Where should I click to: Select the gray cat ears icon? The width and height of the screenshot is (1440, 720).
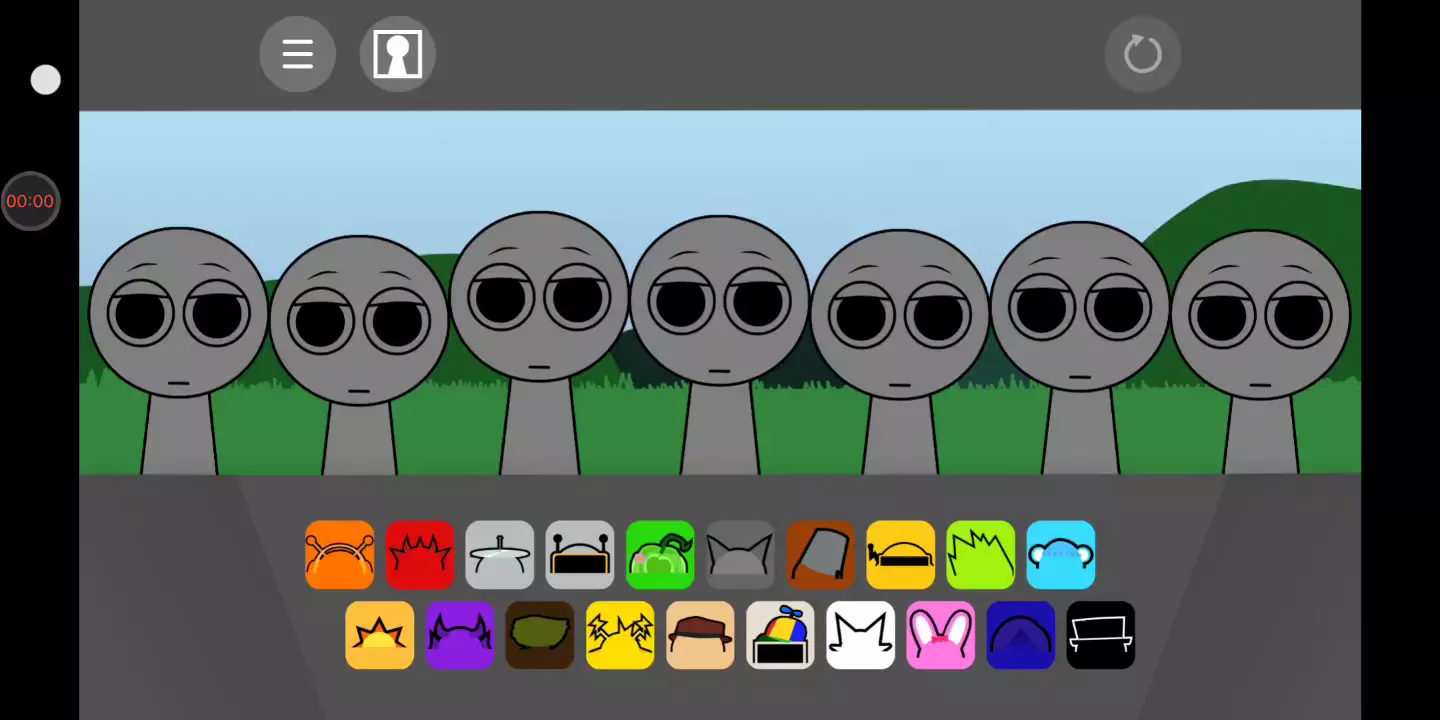pos(740,555)
